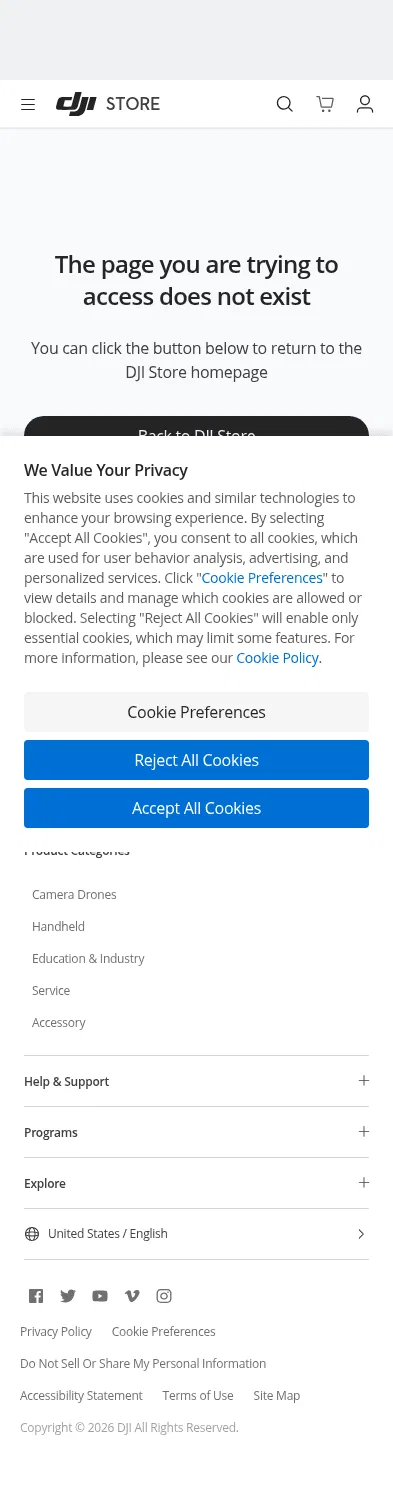The height and width of the screenshot is (1504, 393).
Task: Open the Cookie Policy link
Action: 277,658
